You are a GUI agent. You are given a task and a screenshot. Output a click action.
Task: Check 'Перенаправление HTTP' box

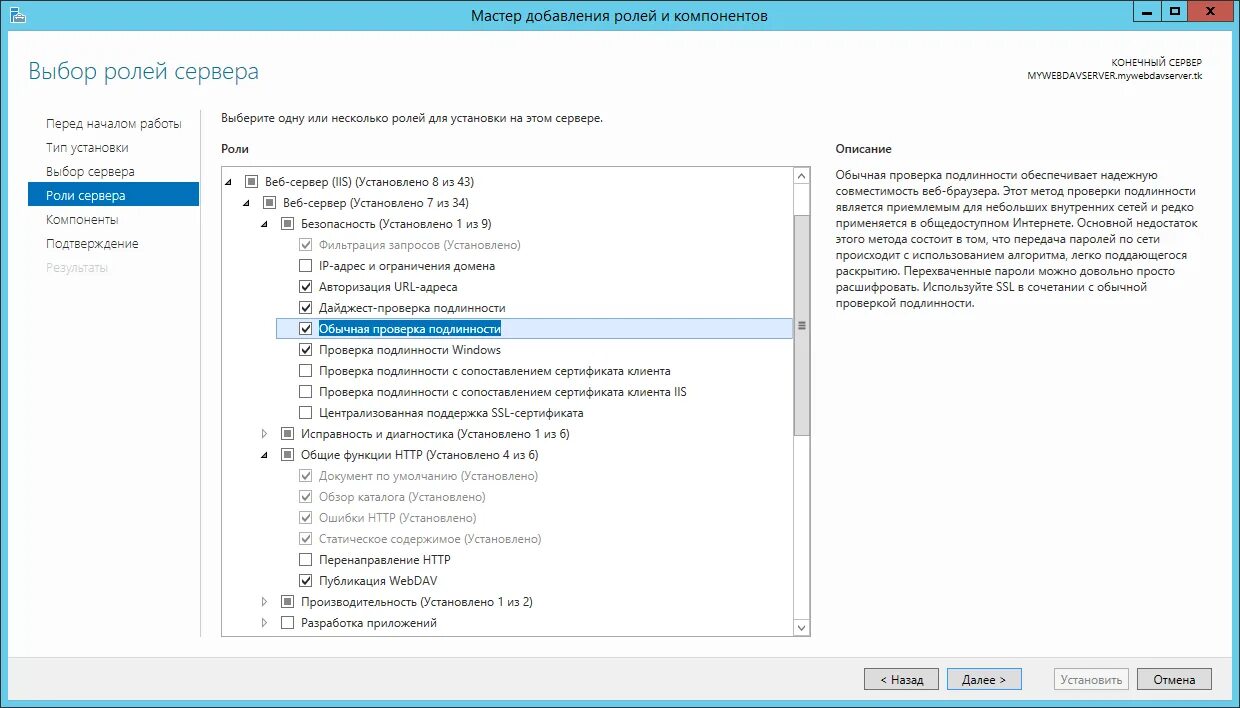[x=306, y=560]
